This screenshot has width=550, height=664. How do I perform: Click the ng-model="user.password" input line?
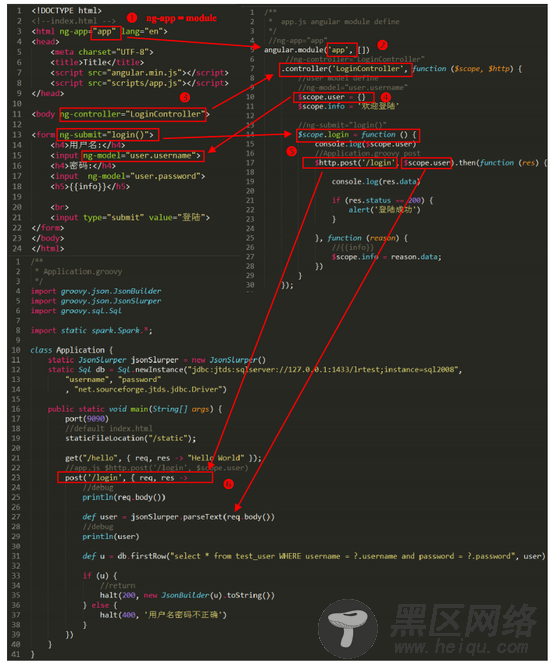[127, 176]
